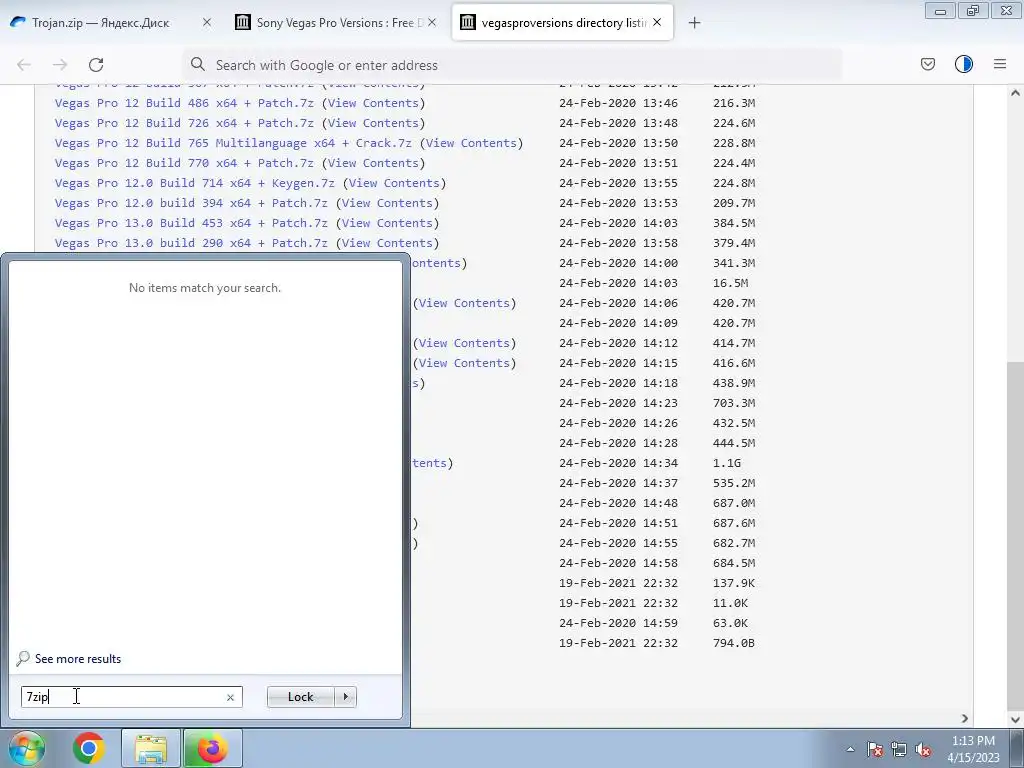Screen dimensions: 1024x768
Task: Select the size value 137.9K
Action: click(x=734, y=583)
